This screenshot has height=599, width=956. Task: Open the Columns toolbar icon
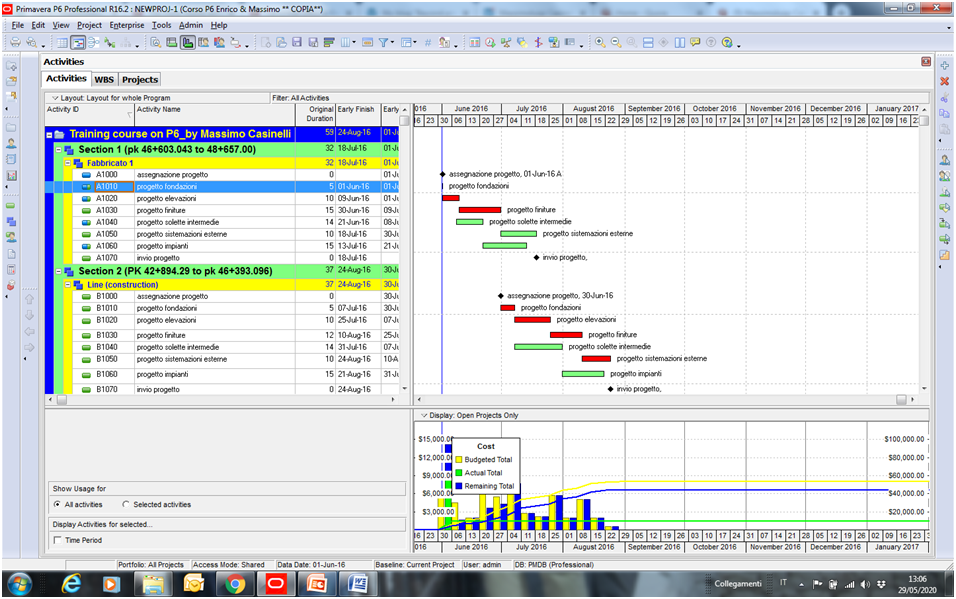point(346,42)
